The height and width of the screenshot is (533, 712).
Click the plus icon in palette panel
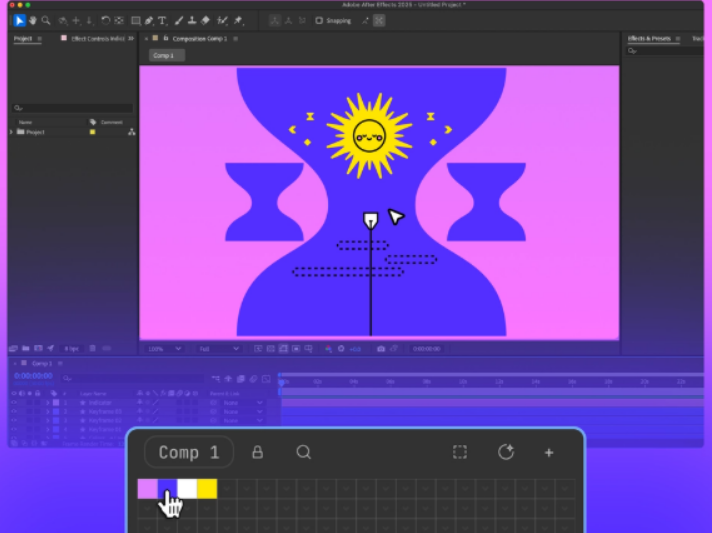tap(549, 453)
